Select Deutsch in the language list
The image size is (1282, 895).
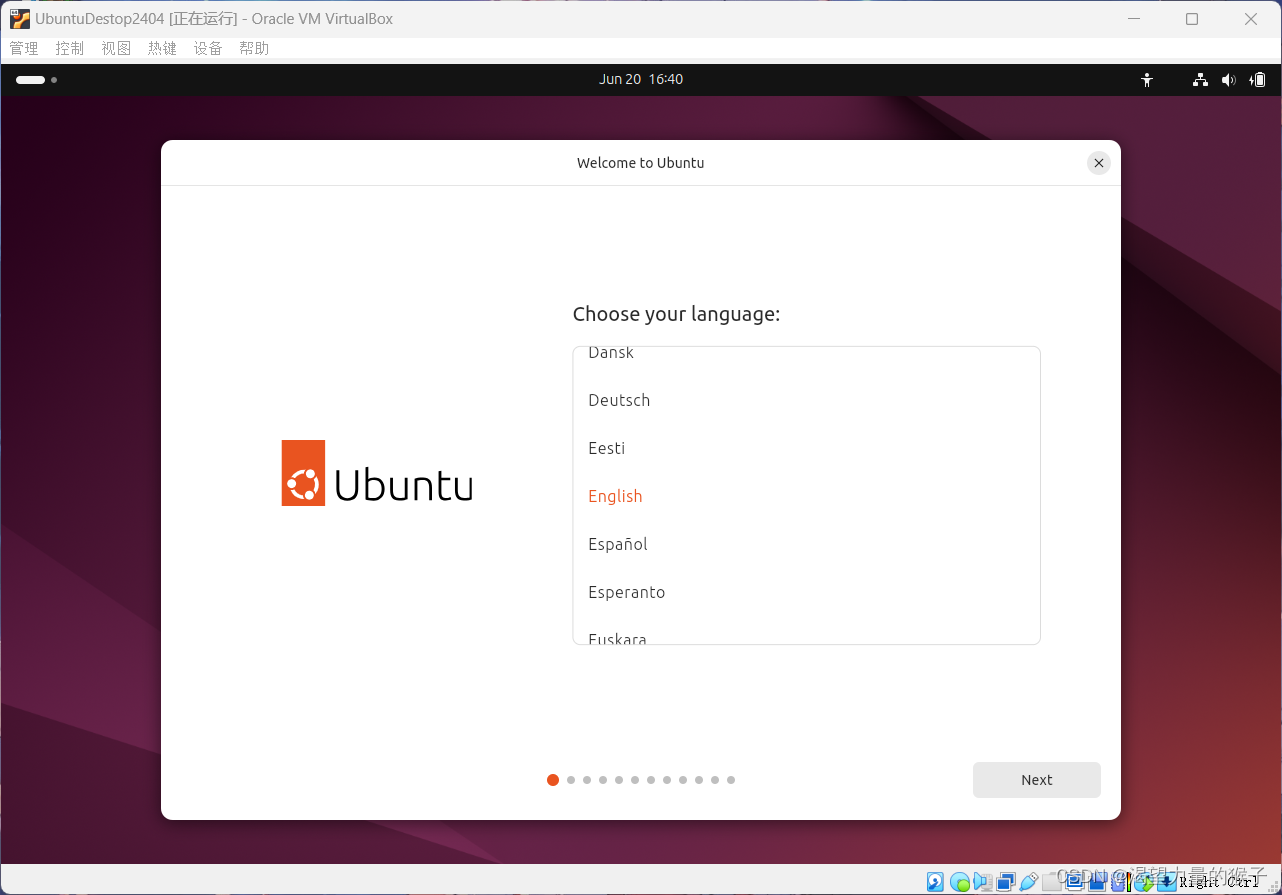pos(806,400)
